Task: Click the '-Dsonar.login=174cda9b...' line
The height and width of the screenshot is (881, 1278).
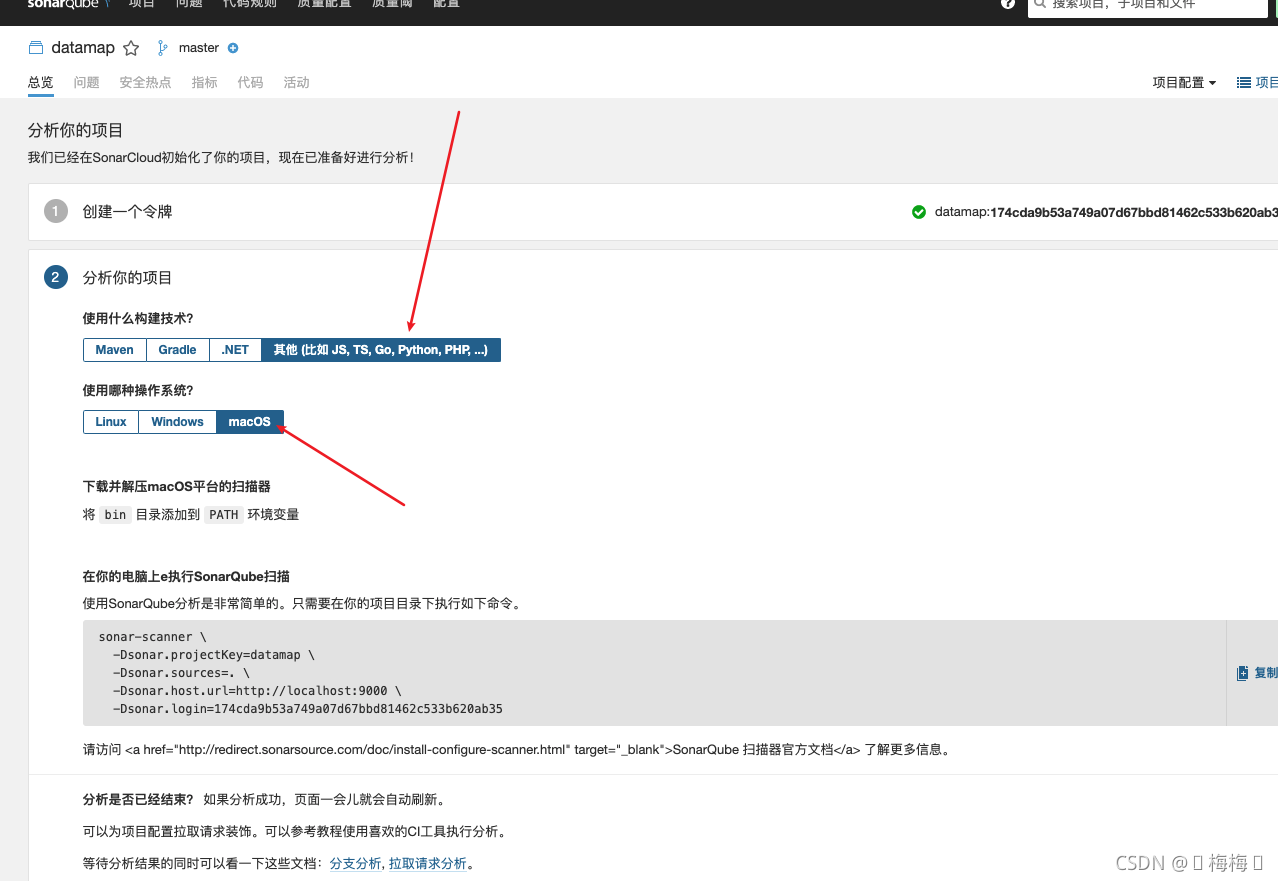Action: pos(308,709)
